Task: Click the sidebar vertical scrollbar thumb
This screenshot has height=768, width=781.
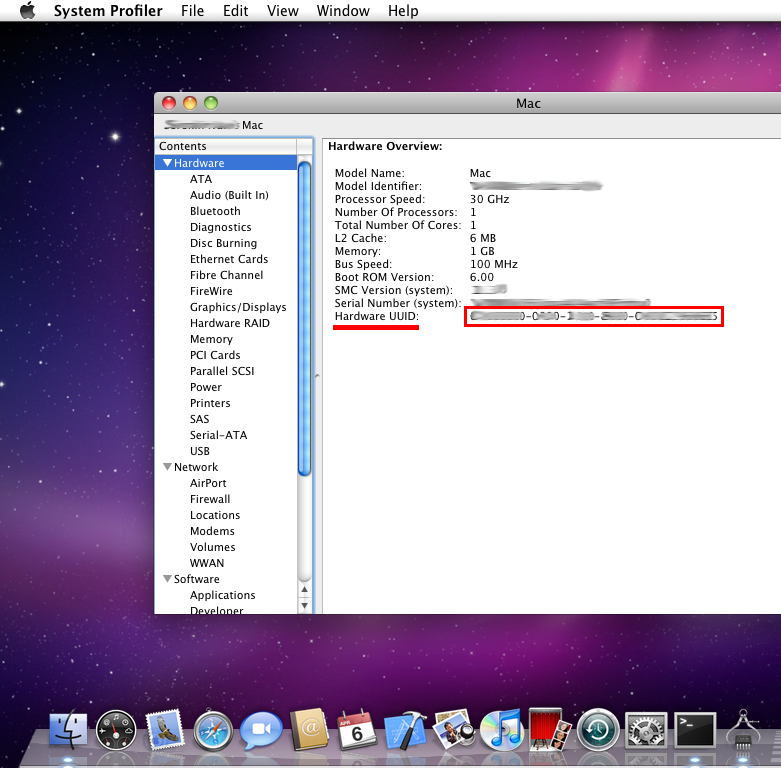Action: coord(304,319)
